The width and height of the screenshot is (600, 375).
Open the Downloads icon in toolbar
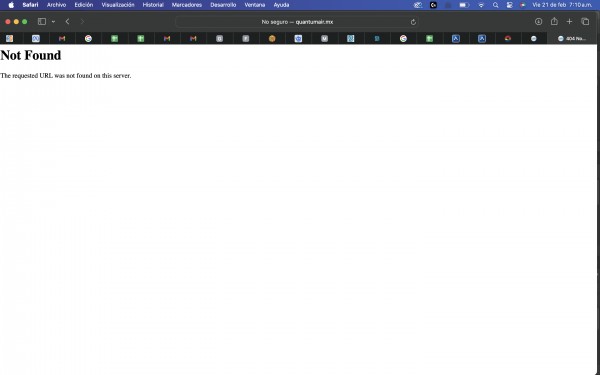[538, 22]
